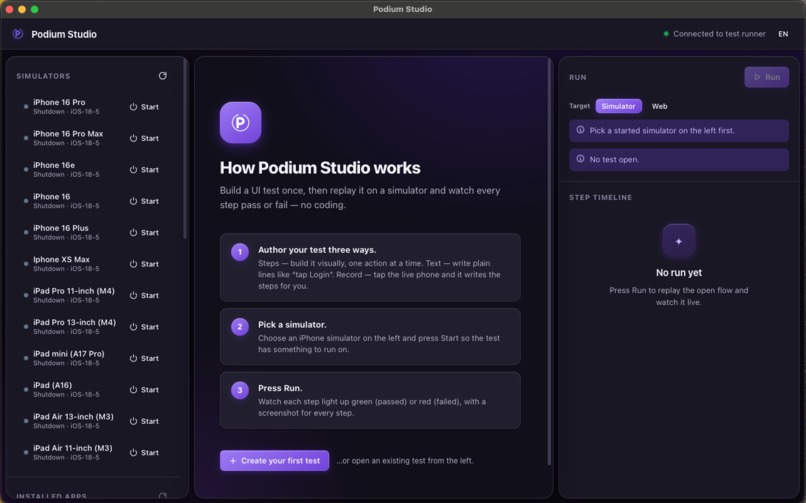Click power icon for iPad (A16)

[x=133, y=389]
